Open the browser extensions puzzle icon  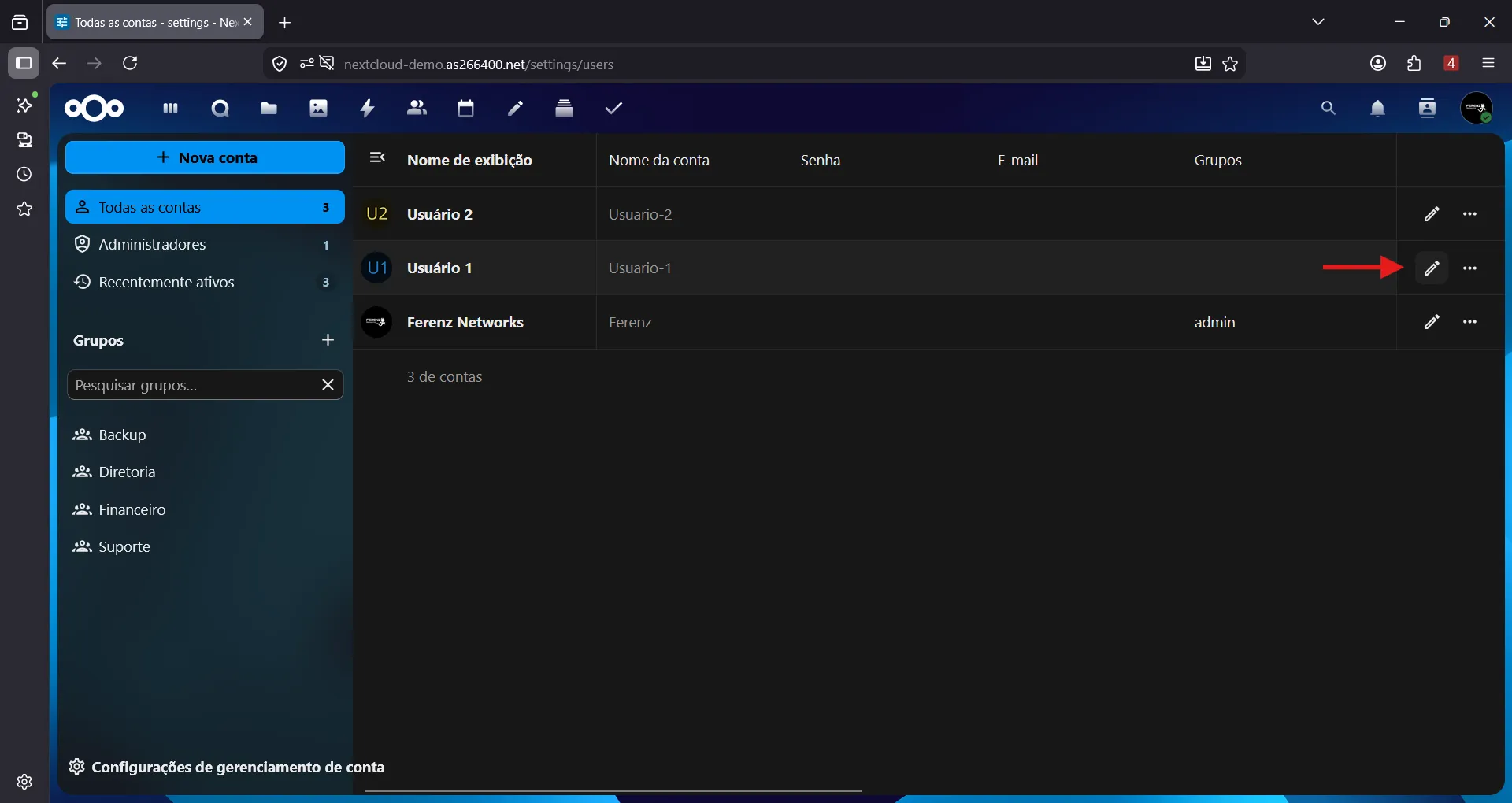tap(1414, 63)
